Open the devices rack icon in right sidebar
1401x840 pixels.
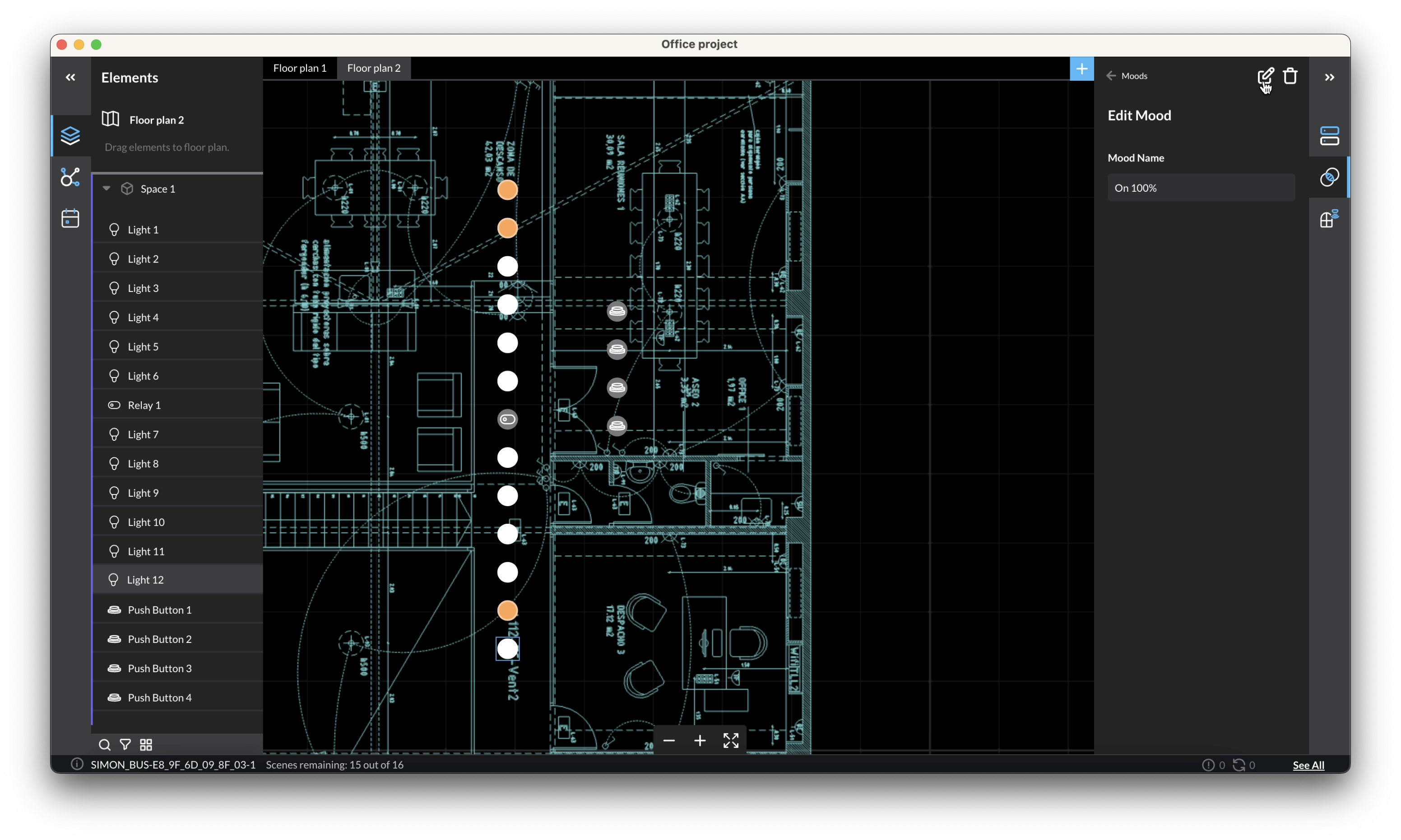[x=1330, y=136]
